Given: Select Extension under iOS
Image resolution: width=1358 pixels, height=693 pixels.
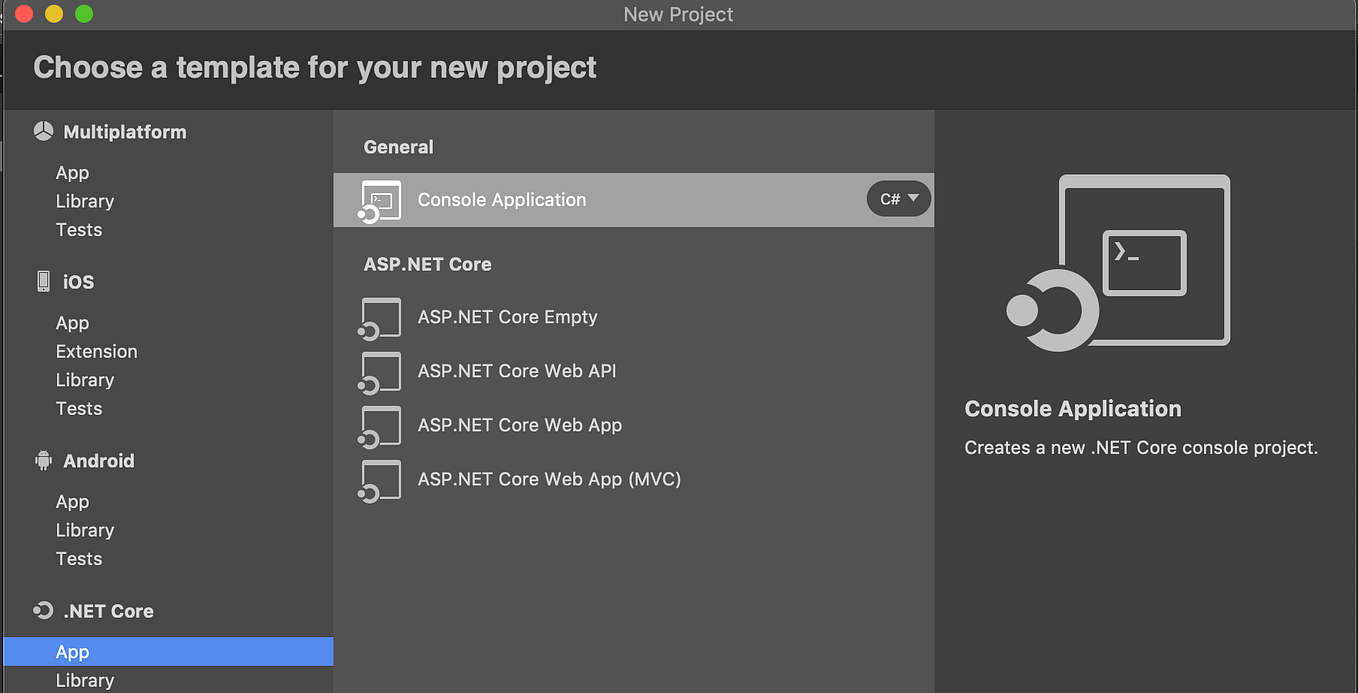Looking at the screenshot, I should [96, 351].
